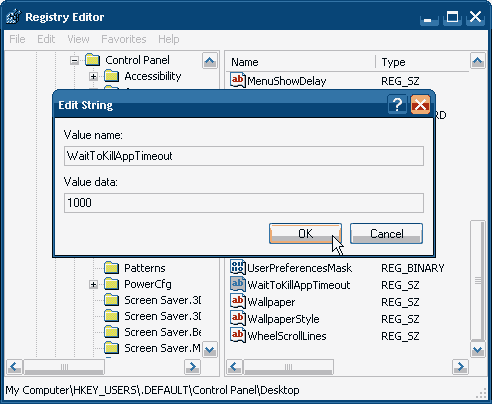Click the WheelScrollLines string value icon
Viewport: 492px width, 404px height.
click(x=238, y=336)
